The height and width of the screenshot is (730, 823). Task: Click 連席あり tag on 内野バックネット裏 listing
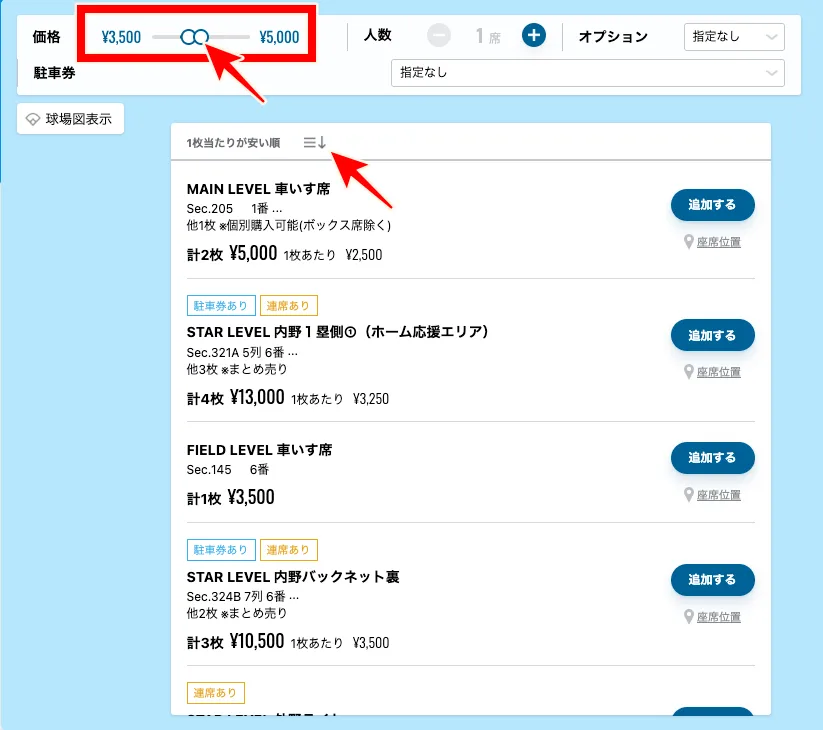289,550
